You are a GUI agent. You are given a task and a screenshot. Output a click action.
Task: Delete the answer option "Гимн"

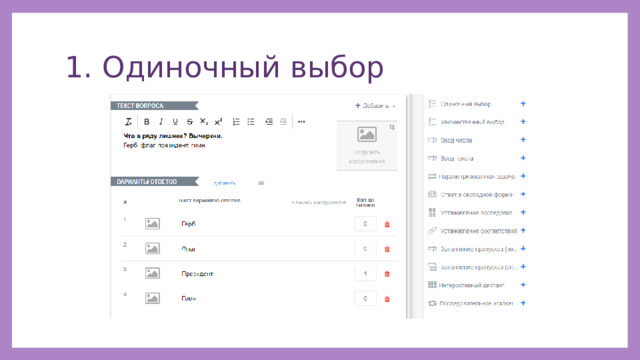coord(387,299)
